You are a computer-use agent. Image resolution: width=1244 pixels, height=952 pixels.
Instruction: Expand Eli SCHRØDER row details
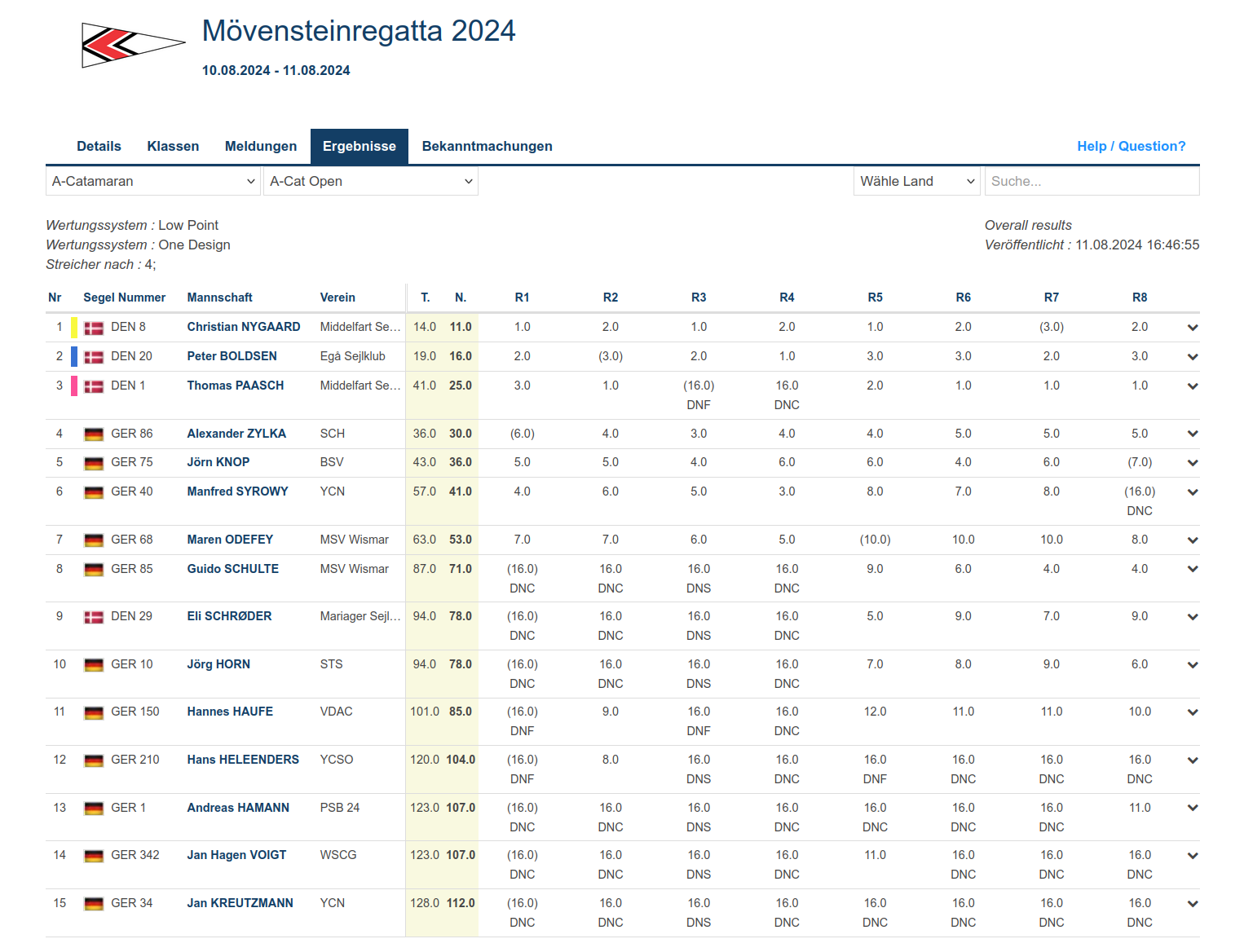(1193, 617)
